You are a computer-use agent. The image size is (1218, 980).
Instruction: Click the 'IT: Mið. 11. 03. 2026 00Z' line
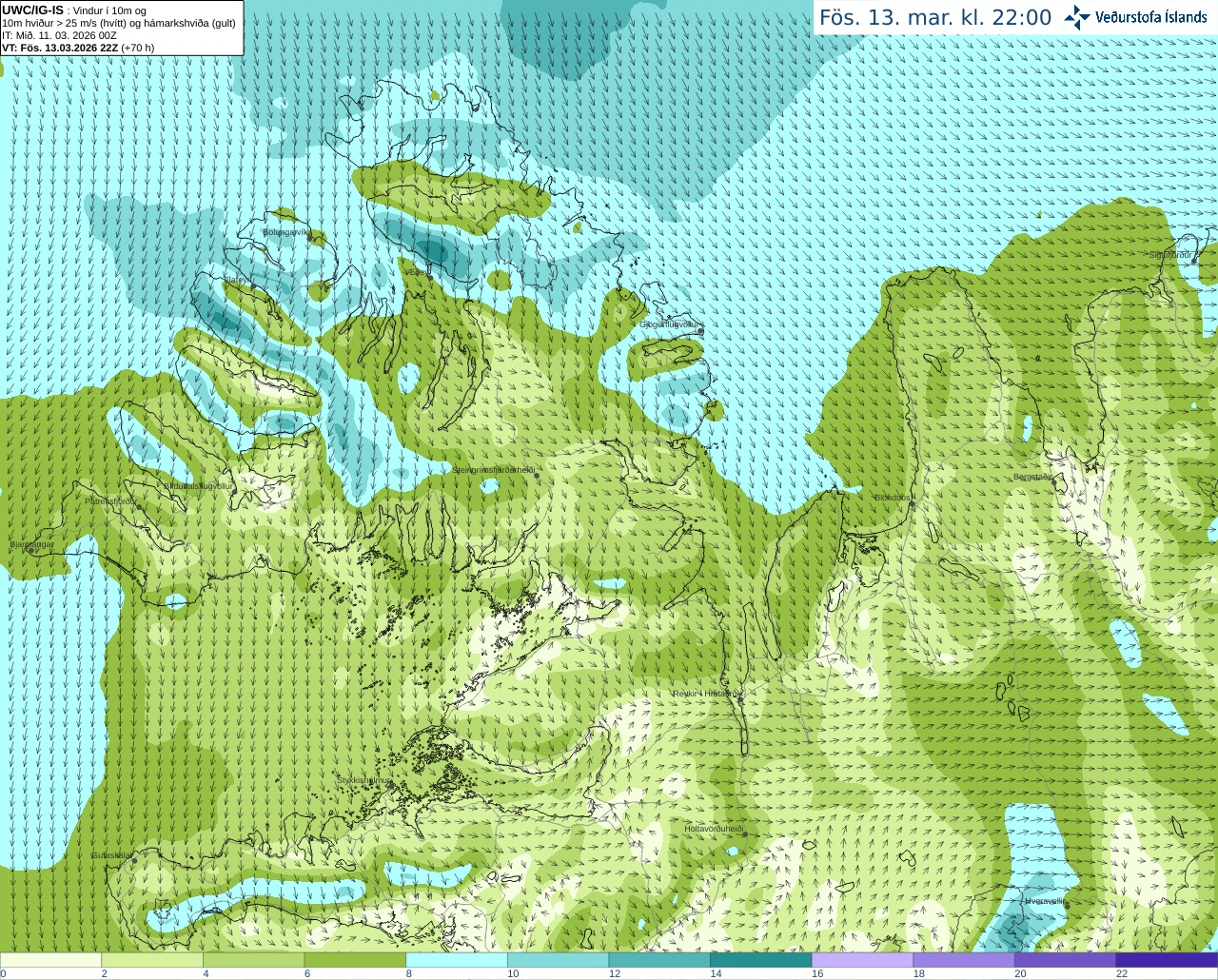tap(59, 35)
